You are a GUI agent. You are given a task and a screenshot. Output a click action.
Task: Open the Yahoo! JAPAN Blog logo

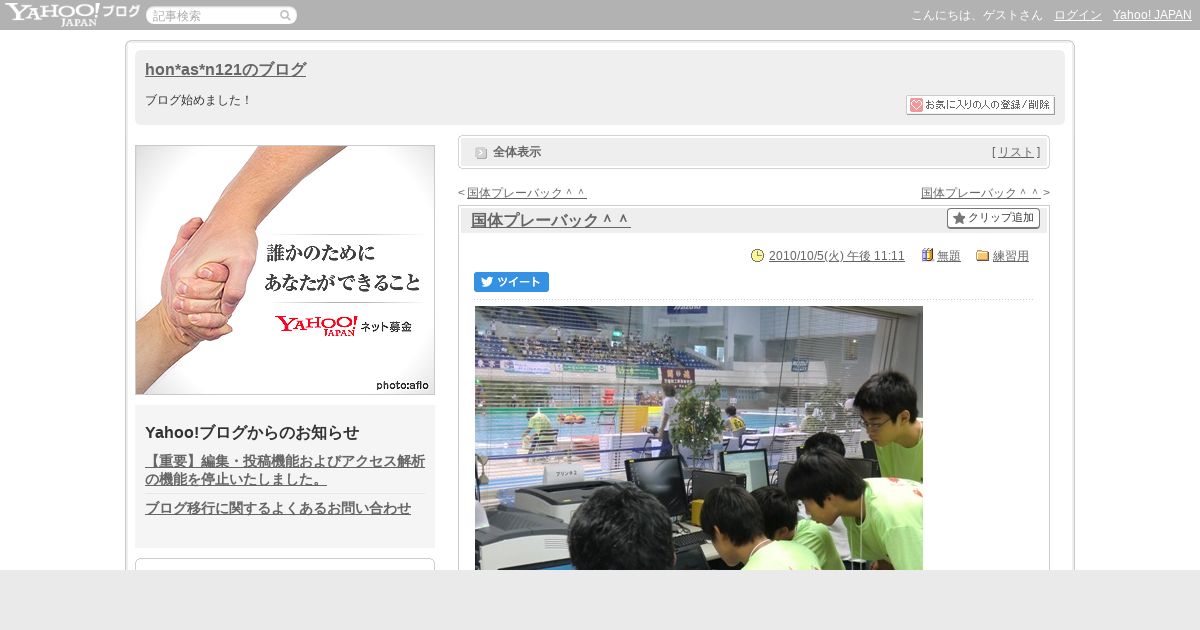[x=72, y=14]
